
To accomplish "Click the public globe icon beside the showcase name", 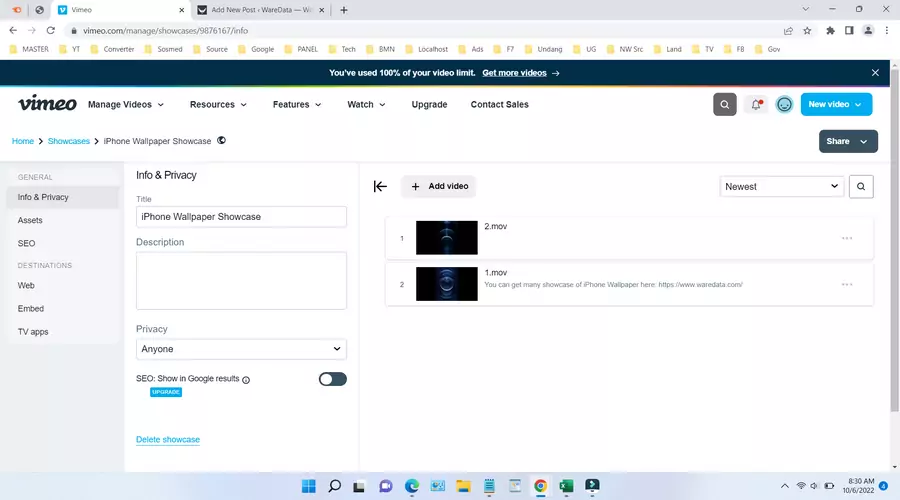I will tap(221, 141).
